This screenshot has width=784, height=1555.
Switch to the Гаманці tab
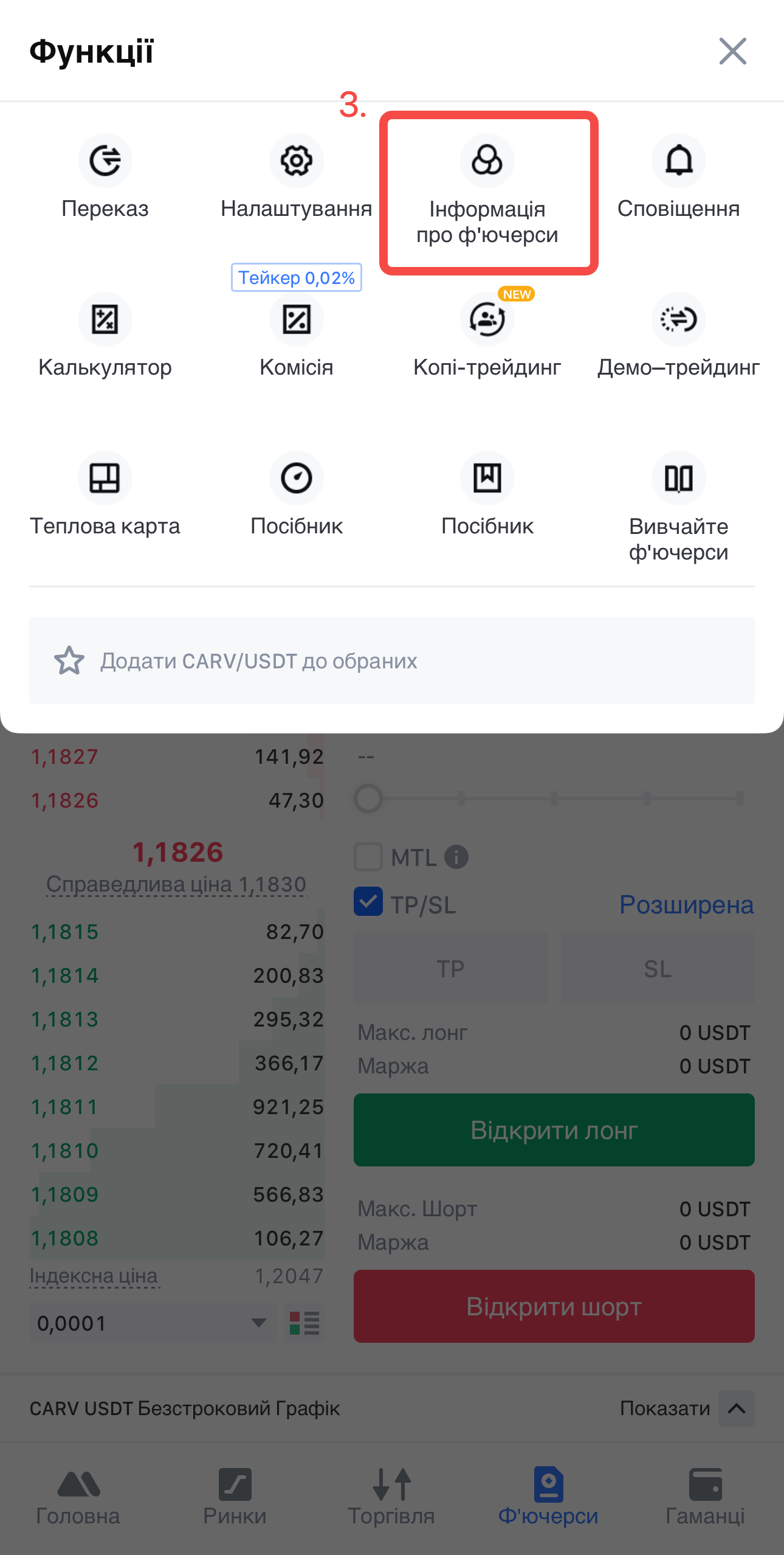[705, 1496]
